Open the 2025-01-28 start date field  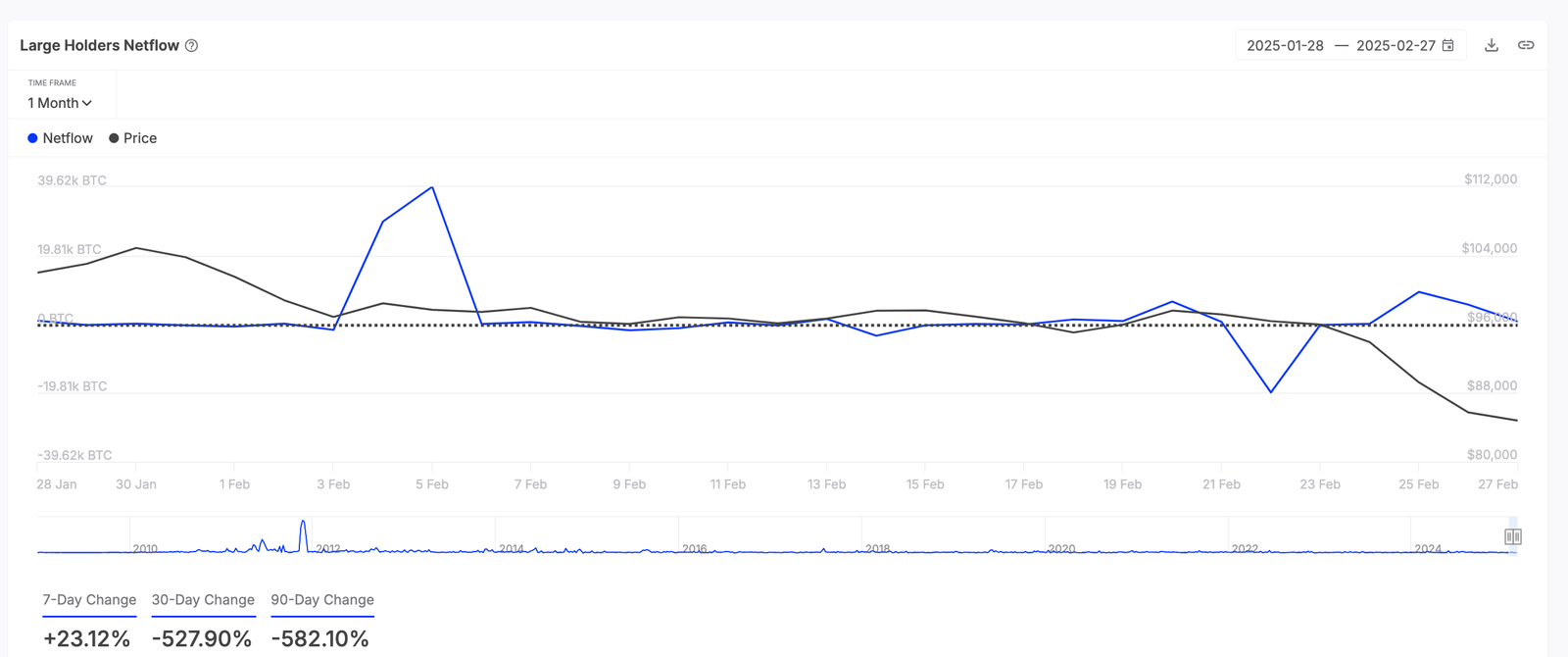pos(1285,45)
